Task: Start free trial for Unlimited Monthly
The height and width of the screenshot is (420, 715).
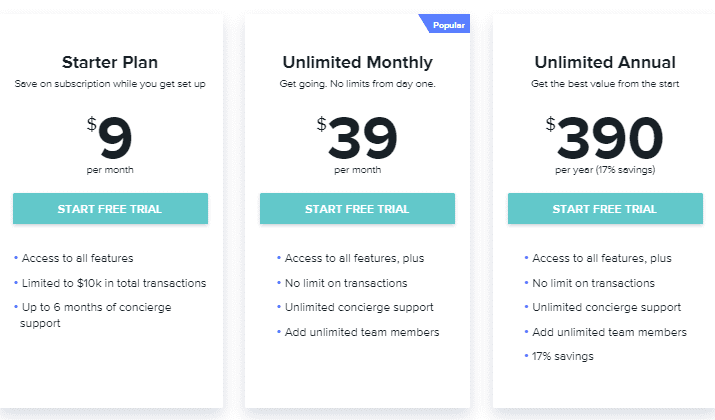Action: click(x=357, y=208)
